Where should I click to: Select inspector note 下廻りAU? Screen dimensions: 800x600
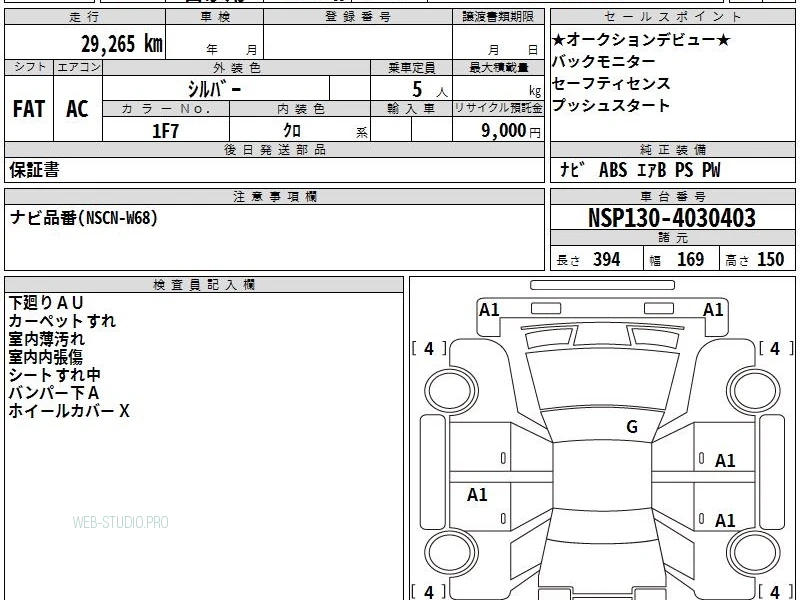(x=46, y=303)
